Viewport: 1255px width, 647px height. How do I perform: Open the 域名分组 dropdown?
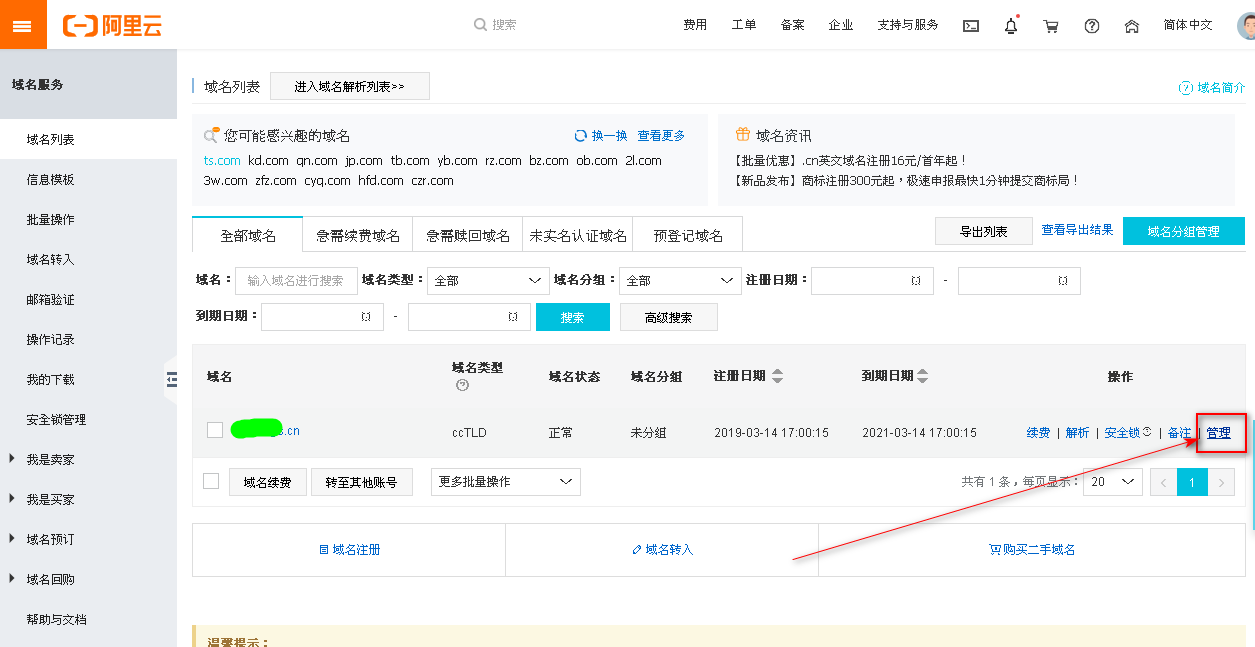[679, 280]
